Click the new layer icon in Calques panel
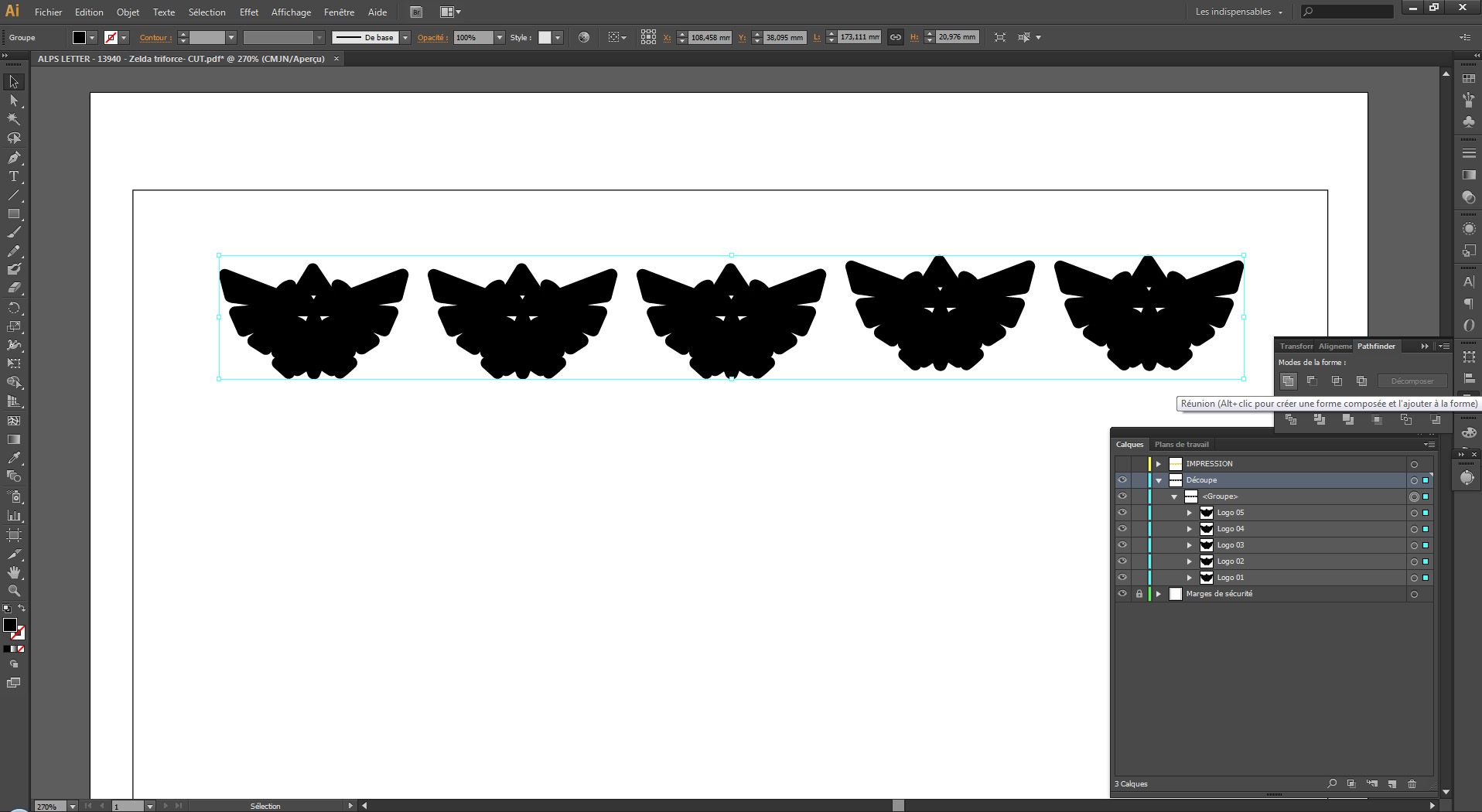Image resolution: width=1482 pixels, height=812 pixels. pyautogui.click(x=1392, y=784)
